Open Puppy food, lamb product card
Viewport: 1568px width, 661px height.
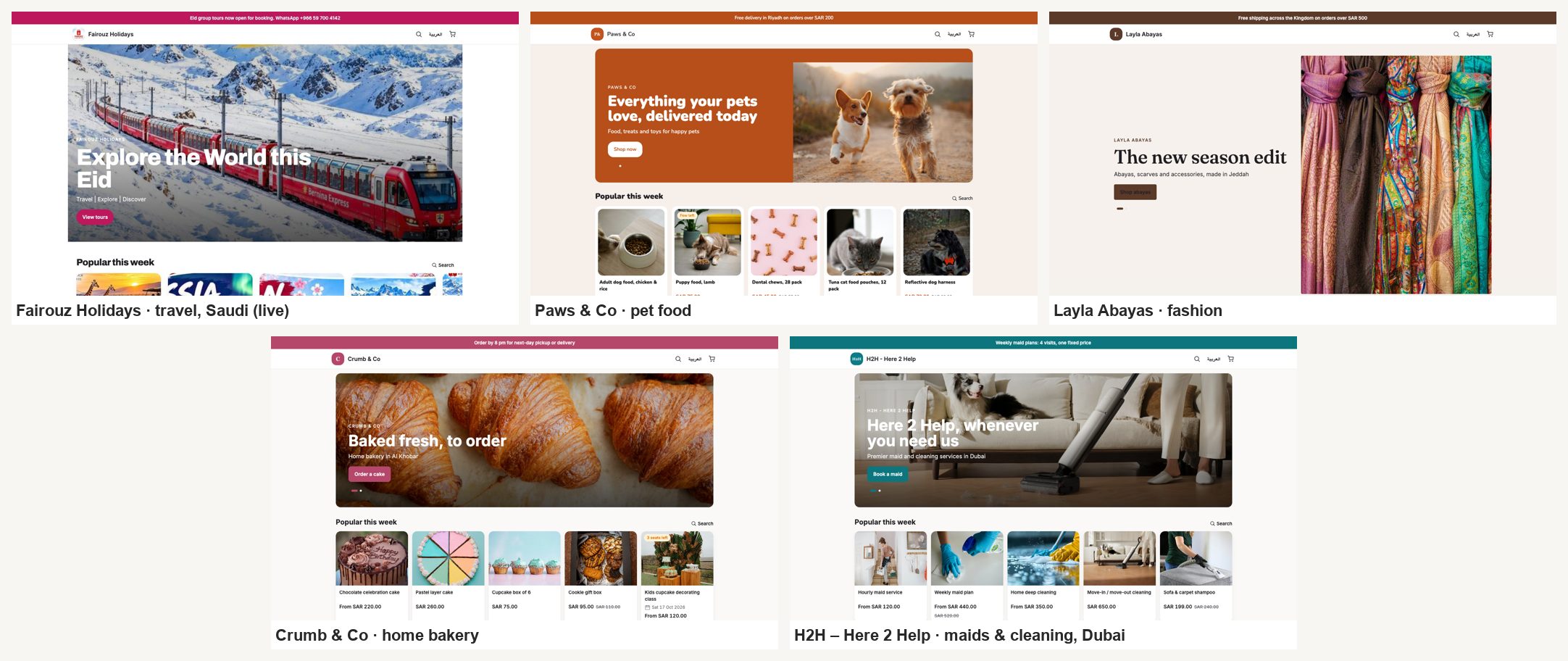[707, 251]
